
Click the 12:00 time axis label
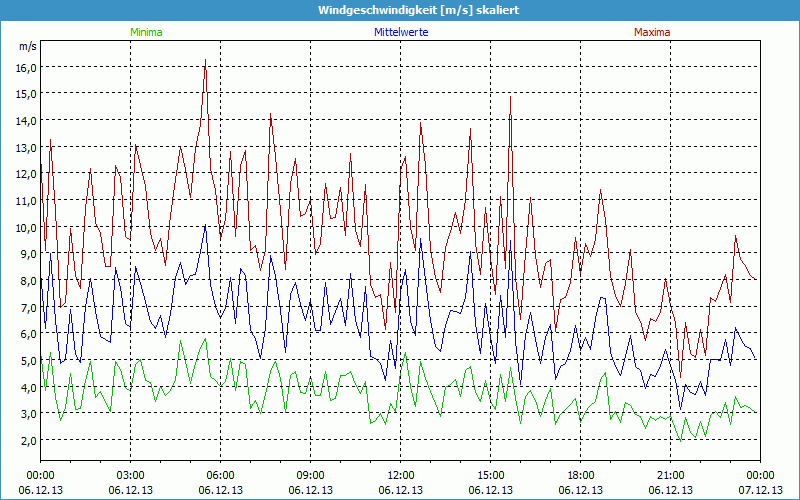pyautogui.click(x=401, y=476)
